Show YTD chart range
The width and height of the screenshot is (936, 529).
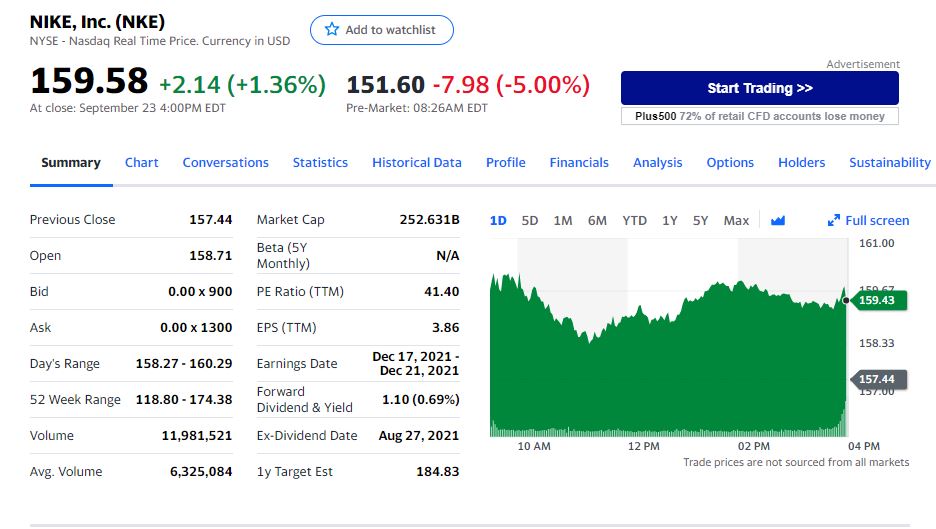(x=634, y=221)
